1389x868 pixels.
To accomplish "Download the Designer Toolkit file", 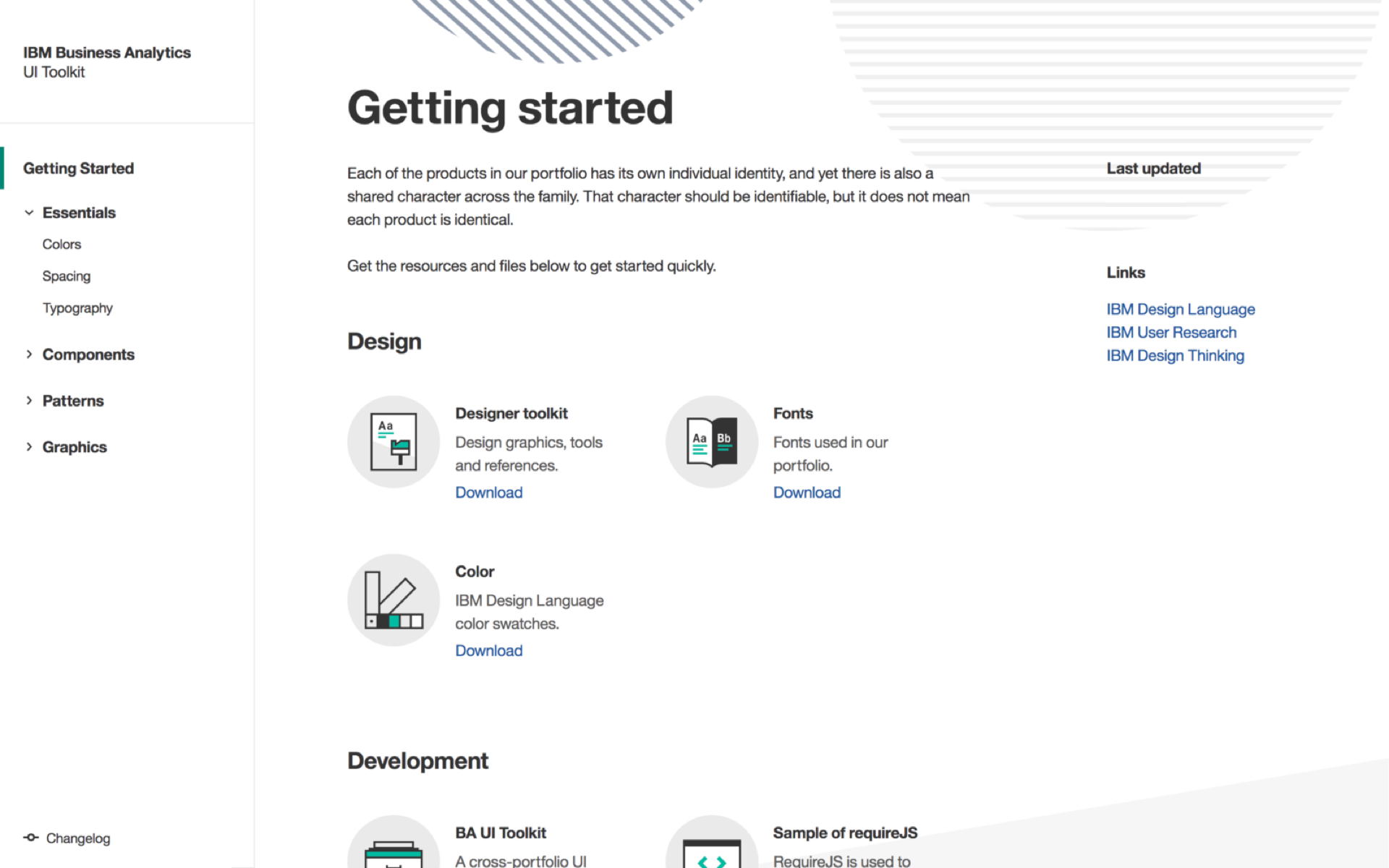I will click(489, 492).
